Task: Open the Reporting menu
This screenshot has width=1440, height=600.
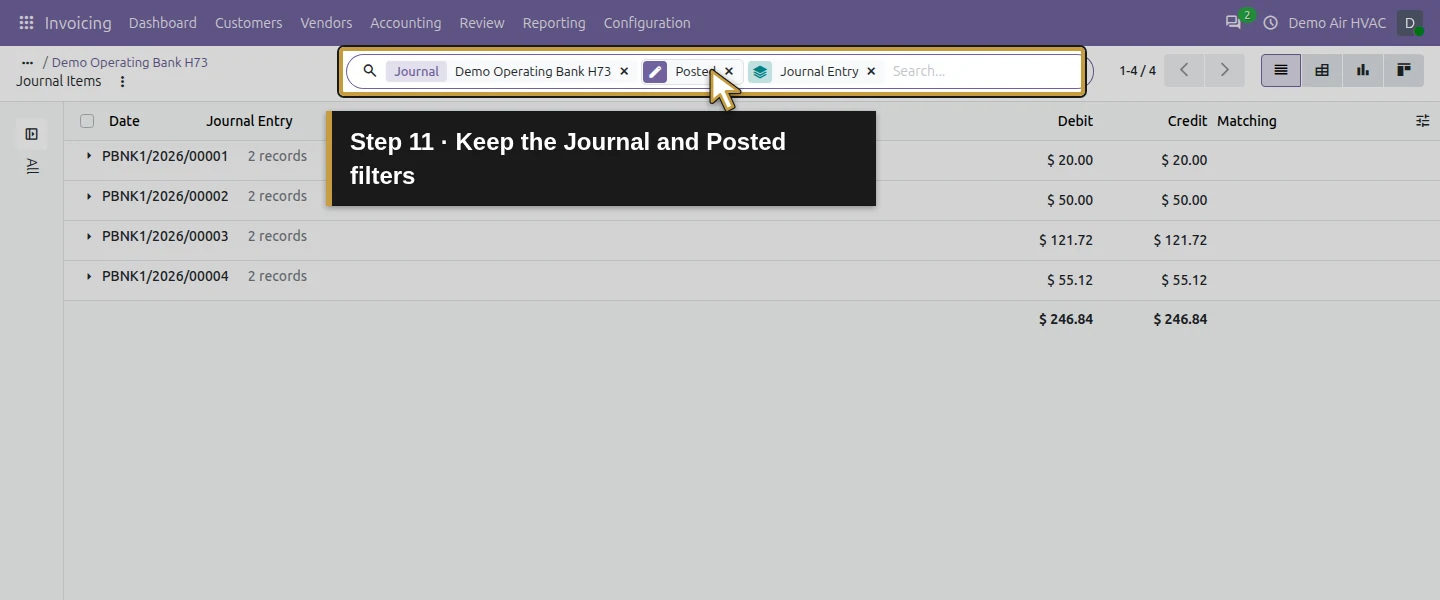Action: (x=554, y=22)
